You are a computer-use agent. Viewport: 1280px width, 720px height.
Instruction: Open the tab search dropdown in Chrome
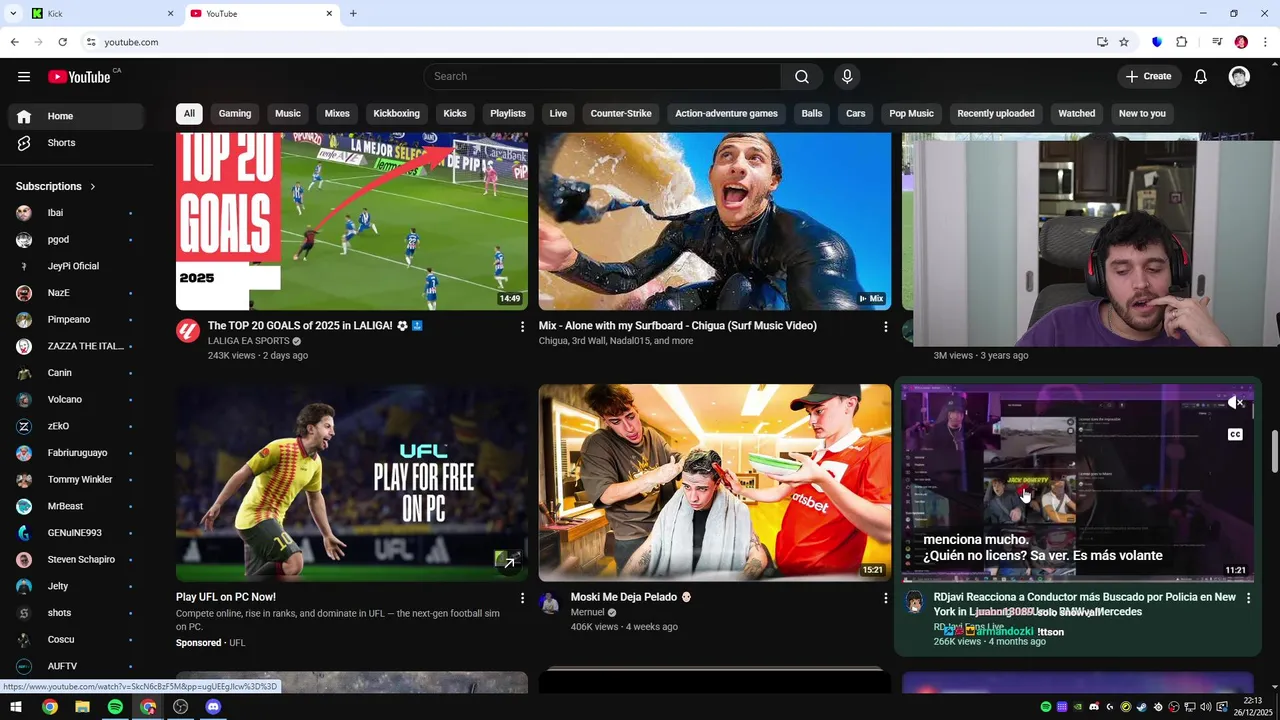13,13
